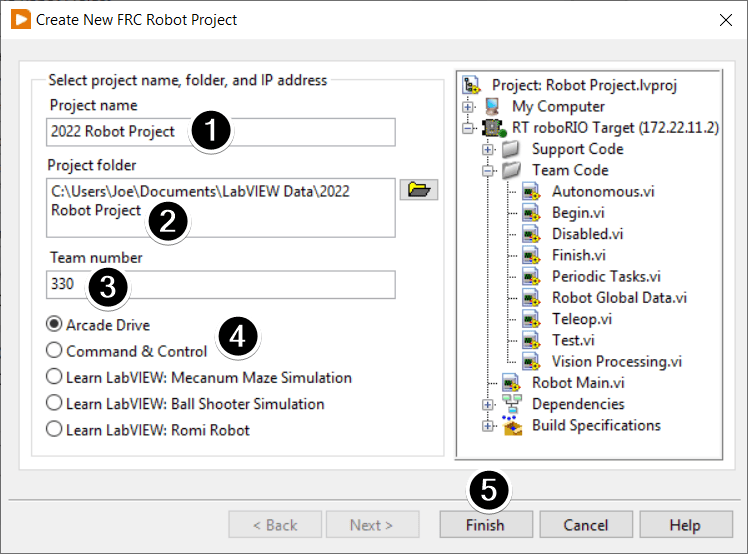
Task: Select the My Computer label
Action: [x=558, y=106]
